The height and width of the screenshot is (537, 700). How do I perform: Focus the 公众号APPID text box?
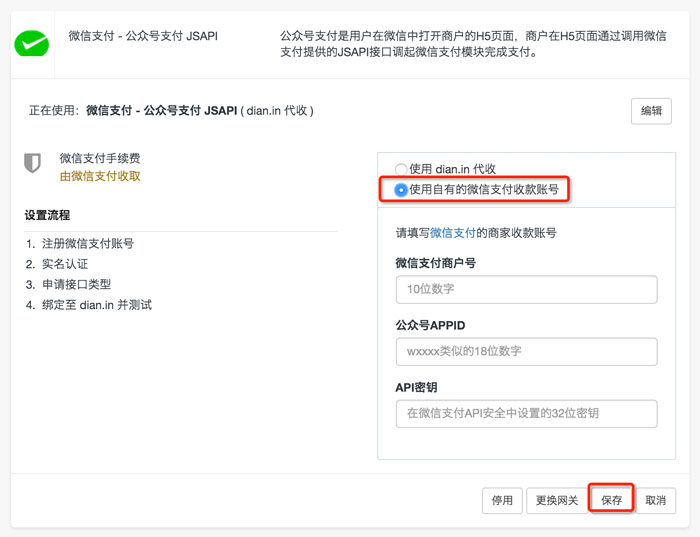(526, 351)
